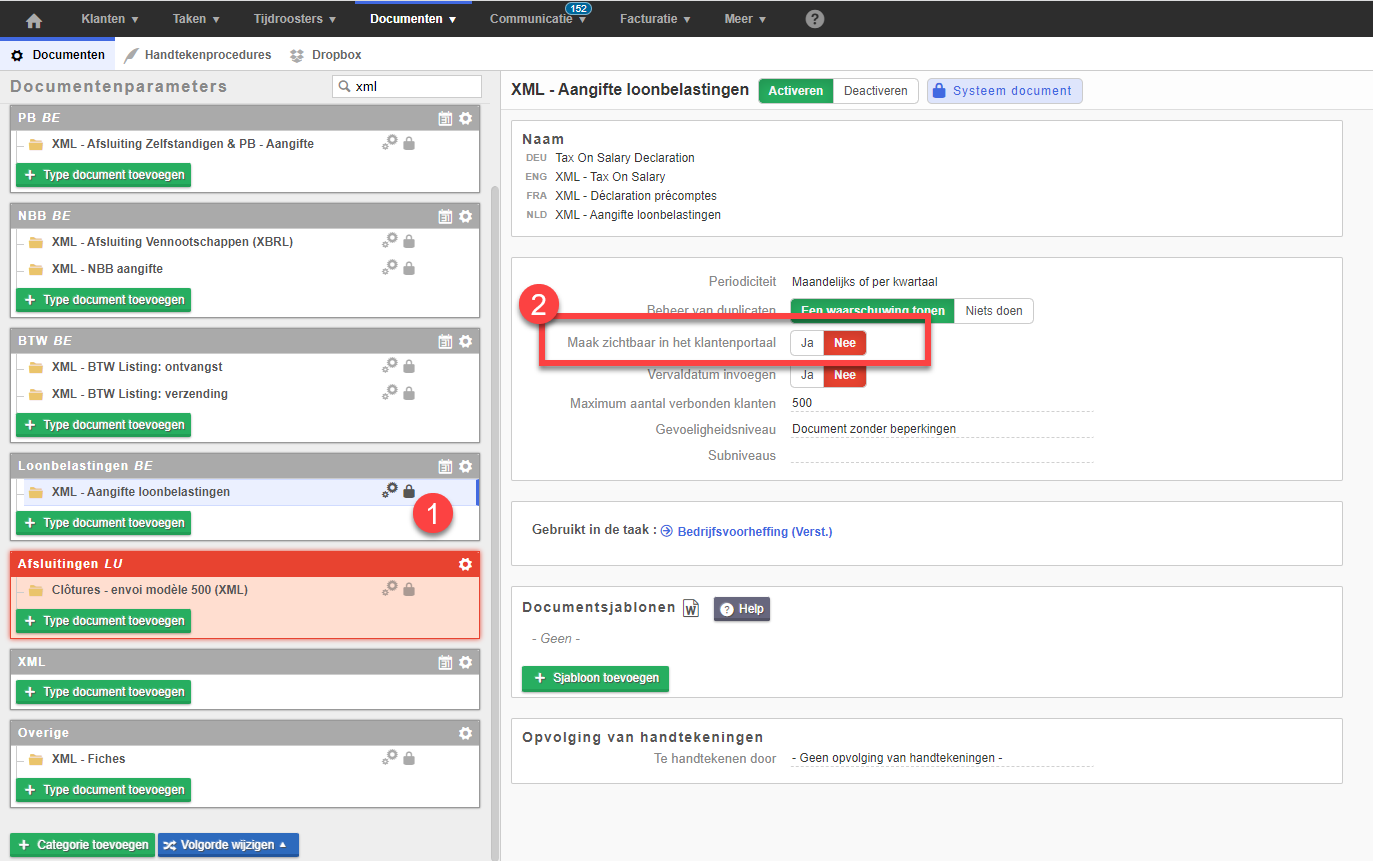Go to the home icon
Screen dimensions: 1373x861
point(34,20)
